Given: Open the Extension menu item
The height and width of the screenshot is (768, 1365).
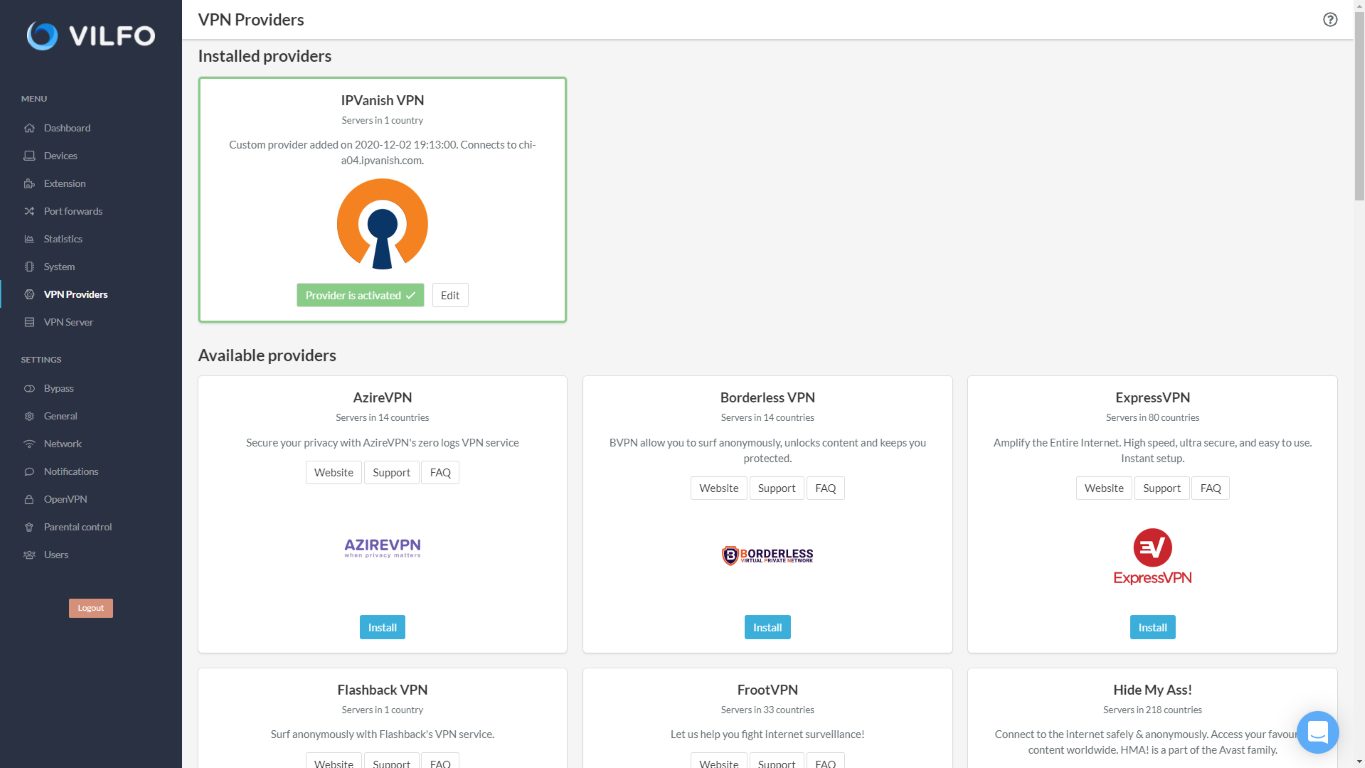Looking at the screenshot, I should click(x=65, y=184).
